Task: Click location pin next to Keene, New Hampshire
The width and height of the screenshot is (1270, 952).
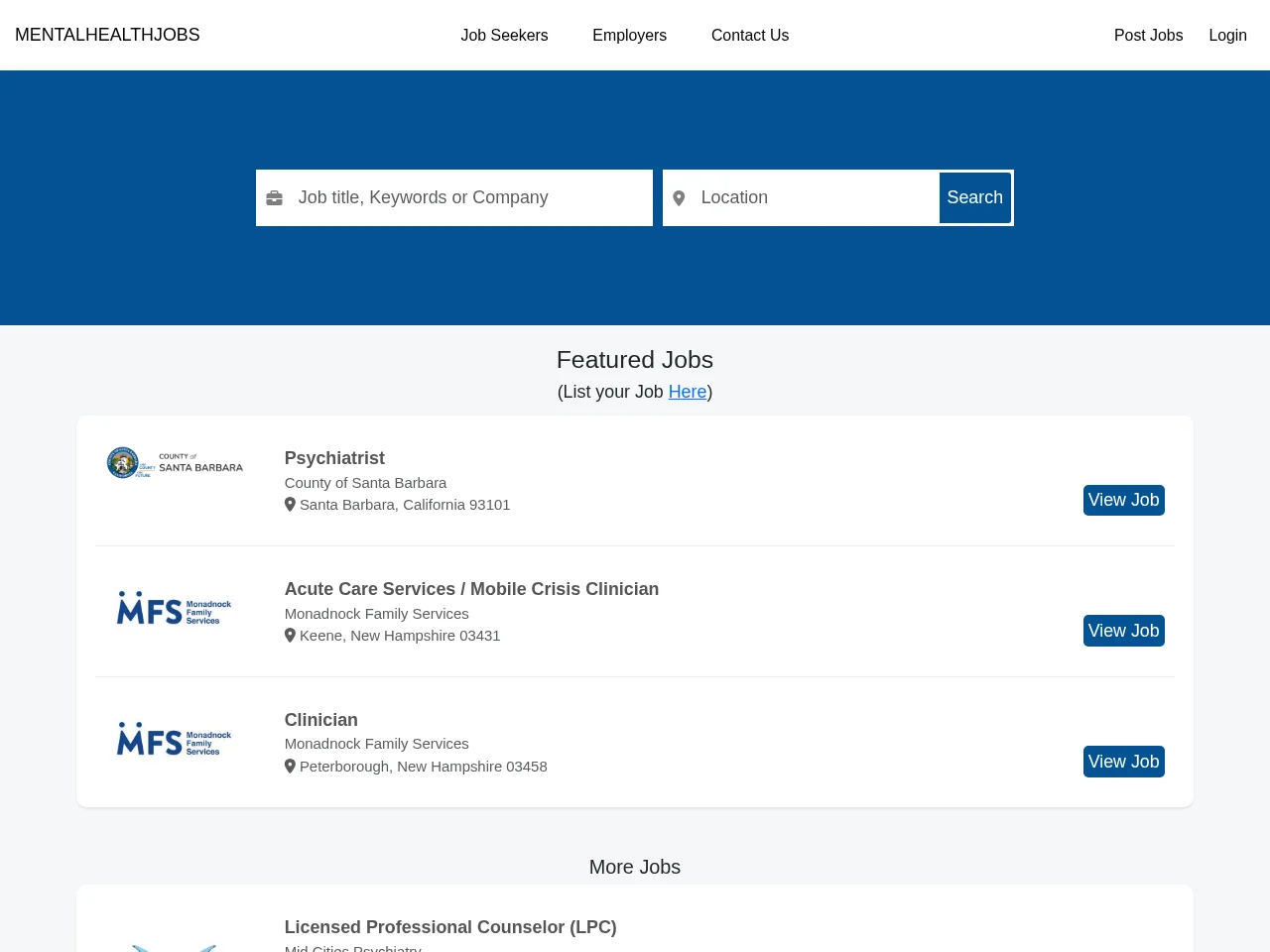Action: tap(290, 636)
